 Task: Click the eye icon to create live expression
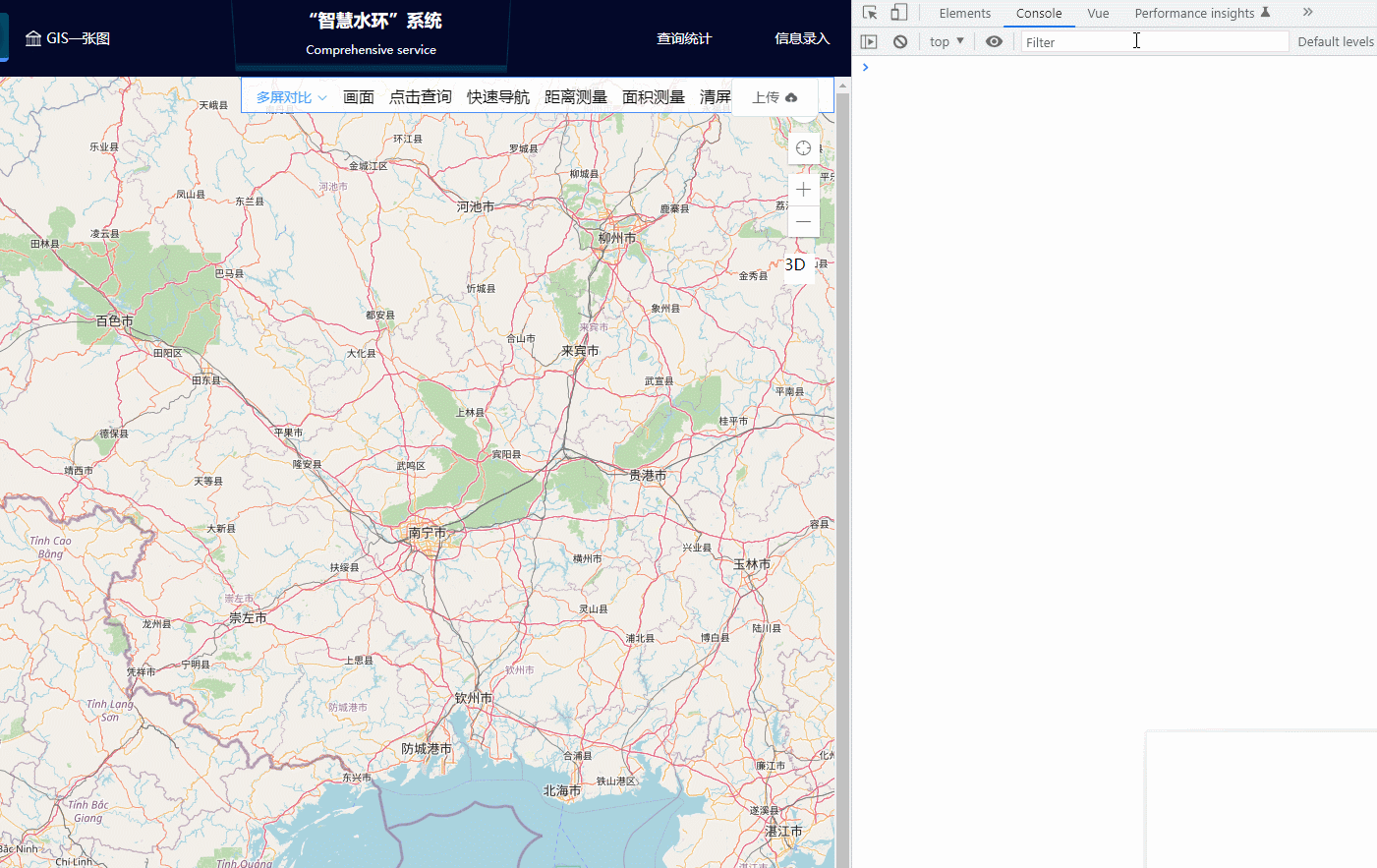tap(994, 40)
